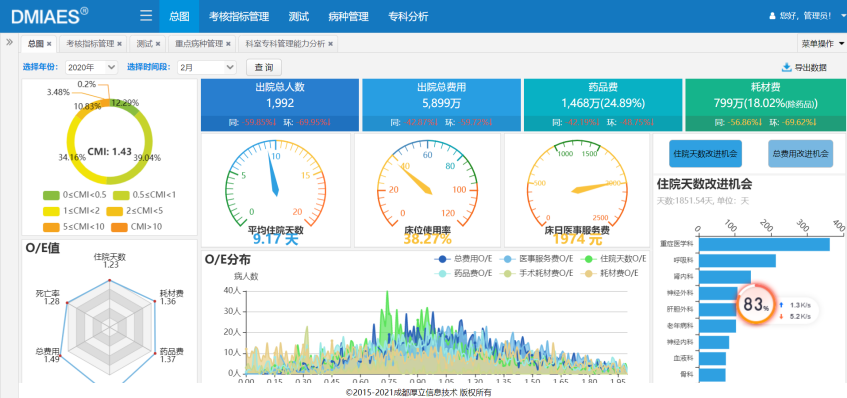Toggle the hamburger menu icon
Screen dimensions: 847x398
point(146,16)
